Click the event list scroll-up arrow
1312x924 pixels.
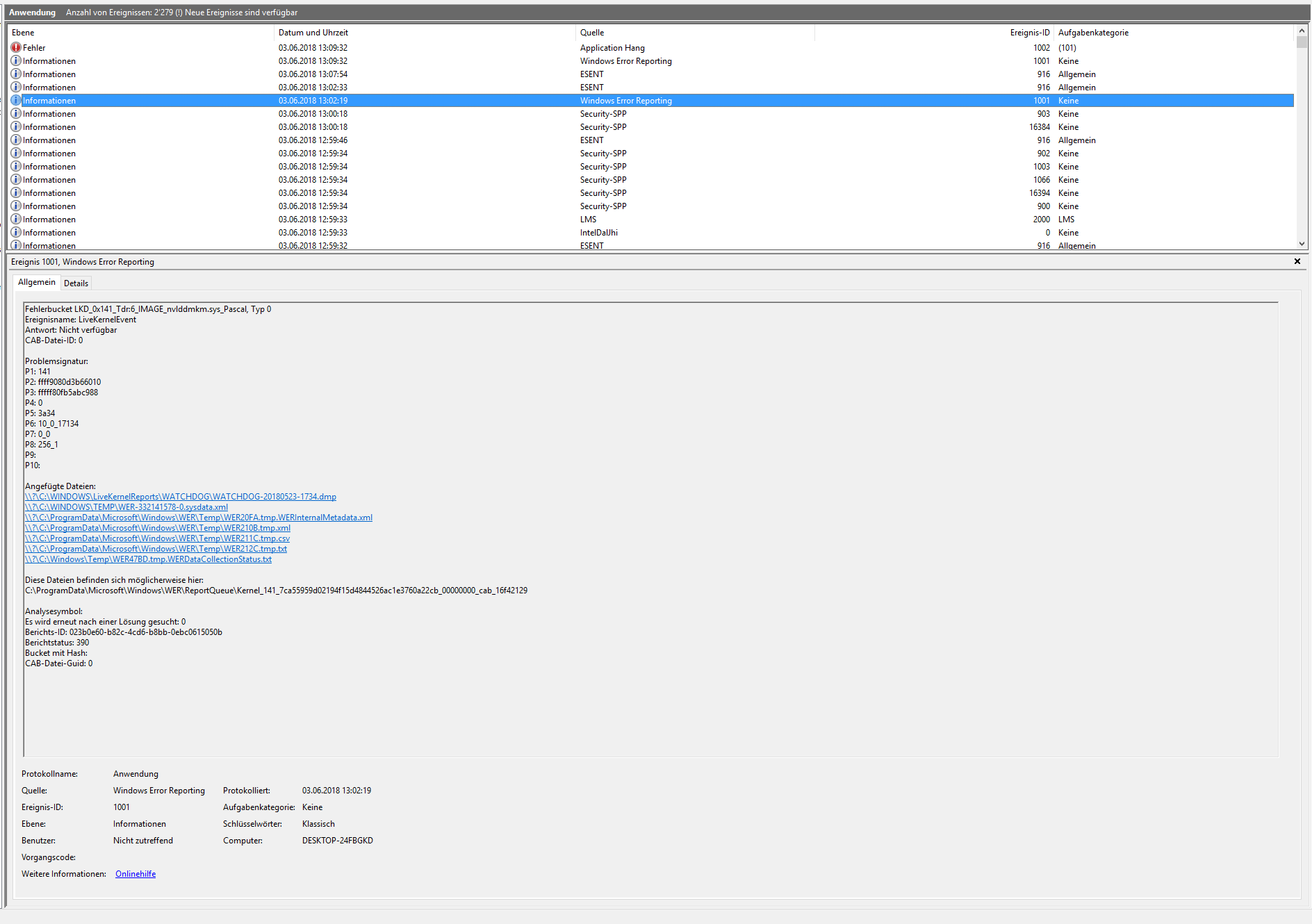[1302, 31]
